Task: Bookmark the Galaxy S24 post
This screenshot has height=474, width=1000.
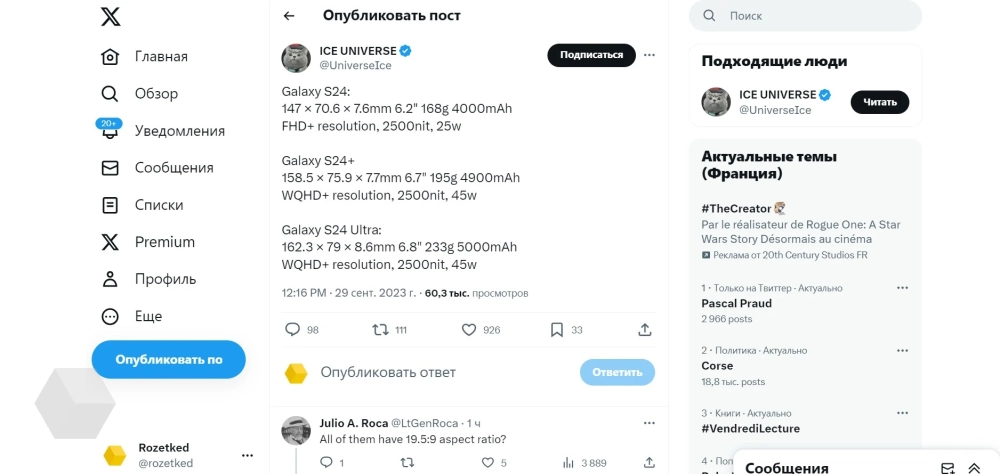Action: (557, 329)
